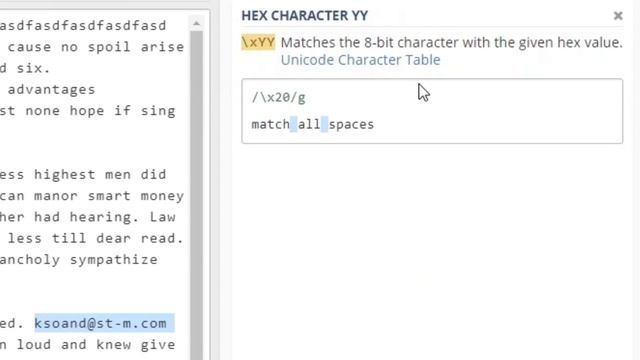Click the 'HEX CHARACTER YY' heading
The image size is (640, 360).
point(304,16)
